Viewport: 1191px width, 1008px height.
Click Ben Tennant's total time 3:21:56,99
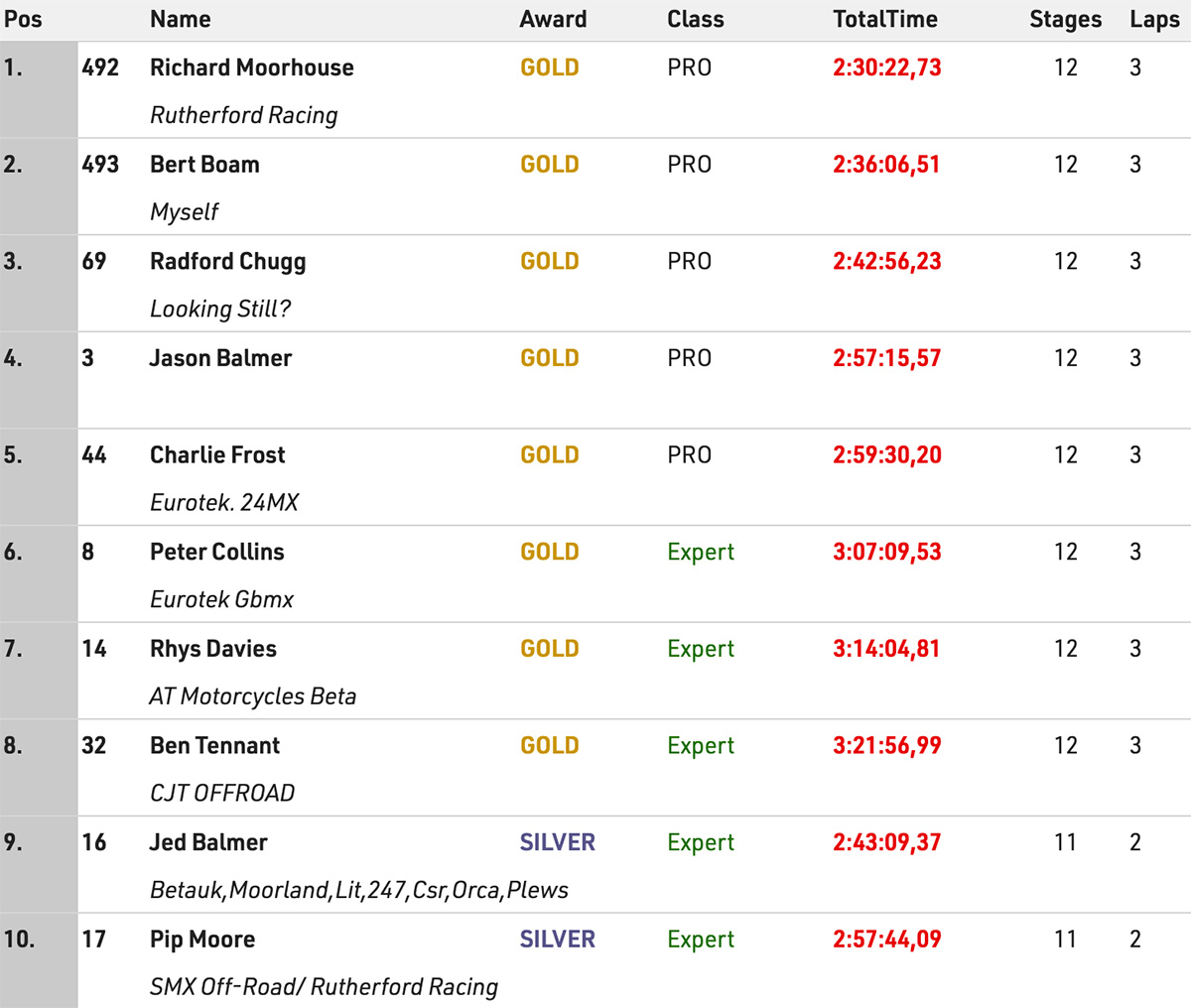pyautogui.click(x=886, y=745)
